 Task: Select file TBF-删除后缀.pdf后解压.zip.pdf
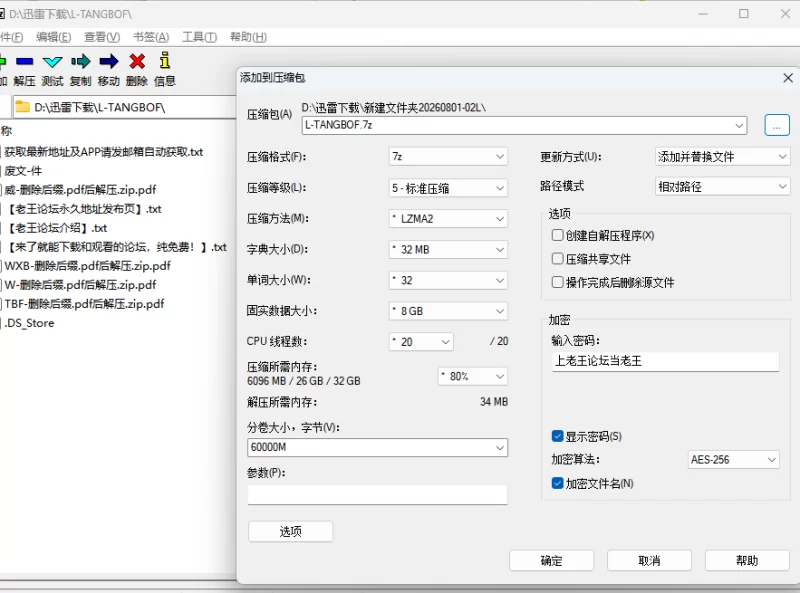pos(84,304)
